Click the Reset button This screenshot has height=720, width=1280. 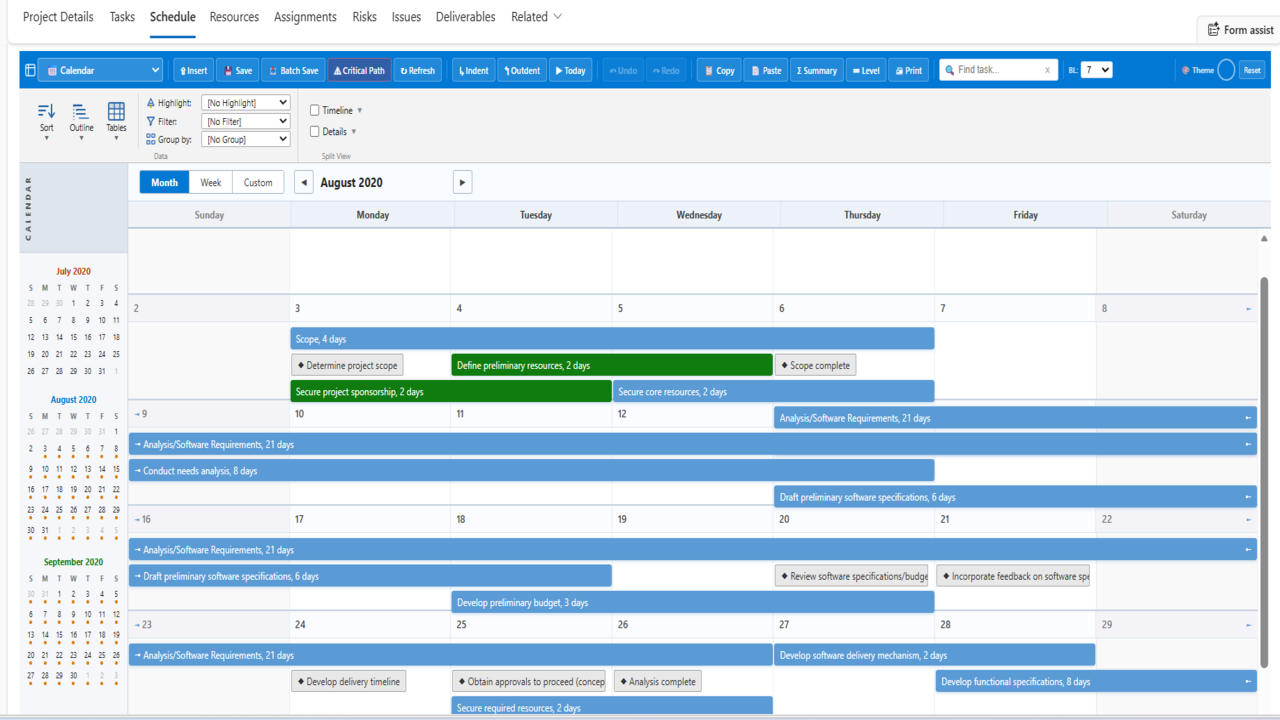(1252, 71)
